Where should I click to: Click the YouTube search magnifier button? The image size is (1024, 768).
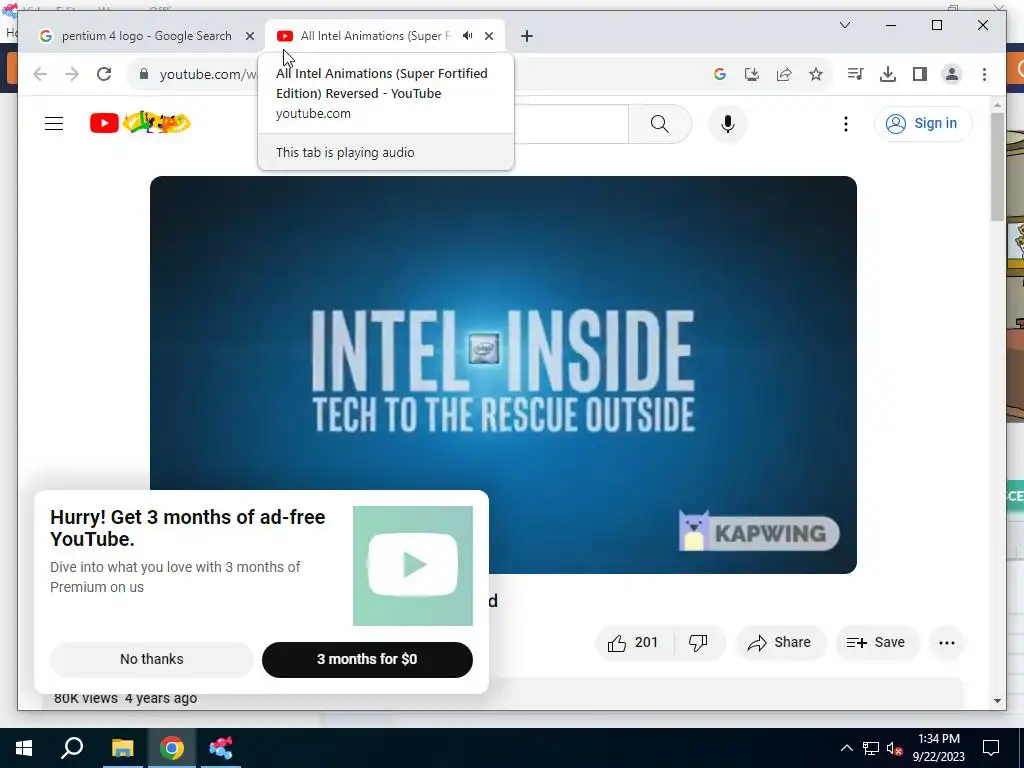[660, 124]
